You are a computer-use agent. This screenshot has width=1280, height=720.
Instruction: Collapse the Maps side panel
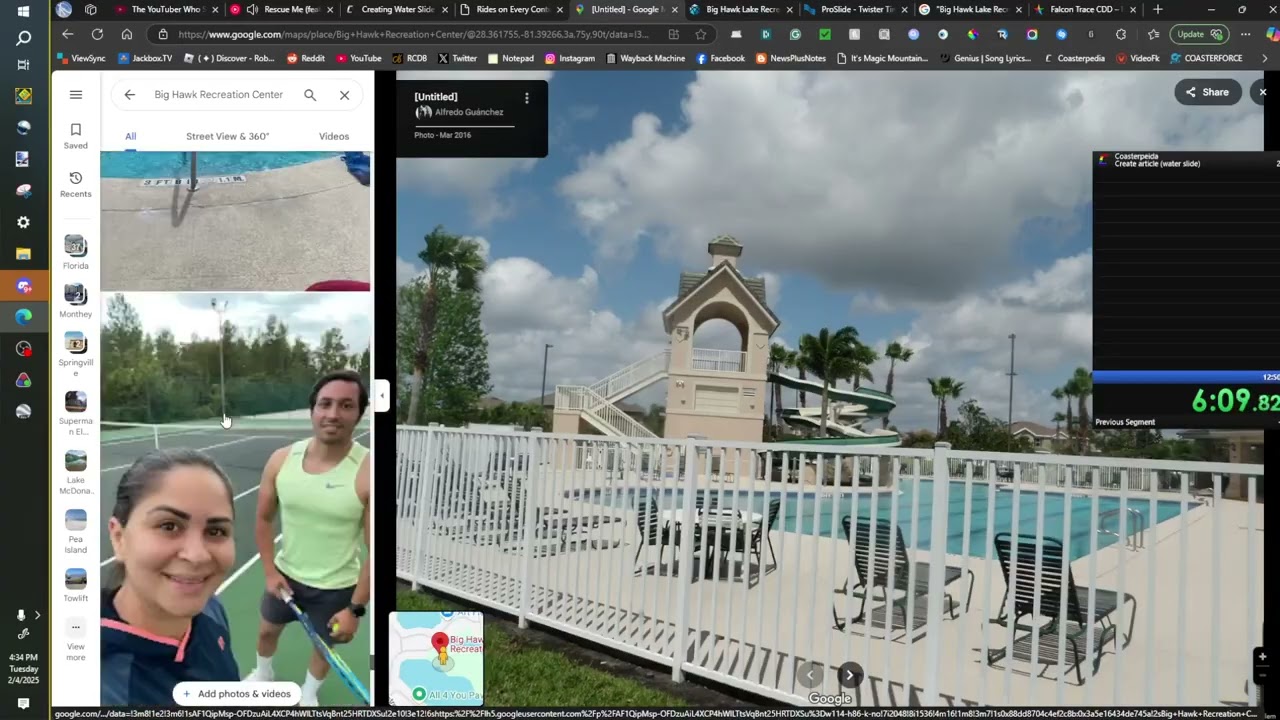tap(381, 396)
